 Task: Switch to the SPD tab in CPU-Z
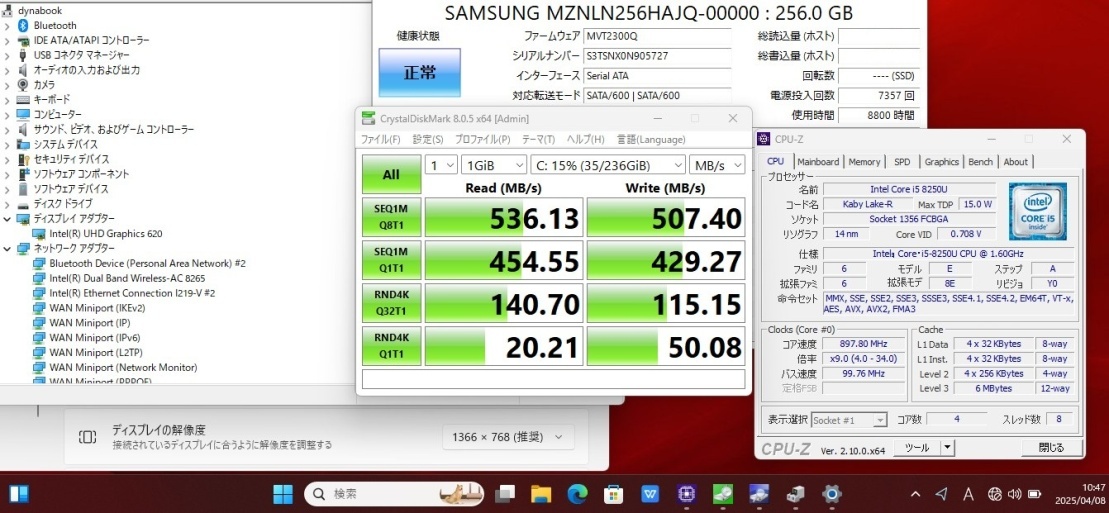point(902,161)
